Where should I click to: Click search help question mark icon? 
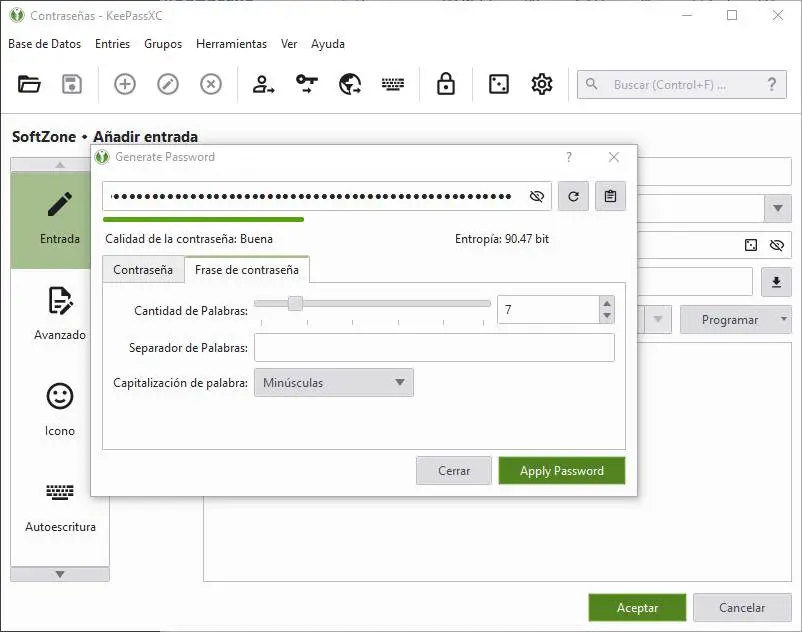[x=771, y=84]
